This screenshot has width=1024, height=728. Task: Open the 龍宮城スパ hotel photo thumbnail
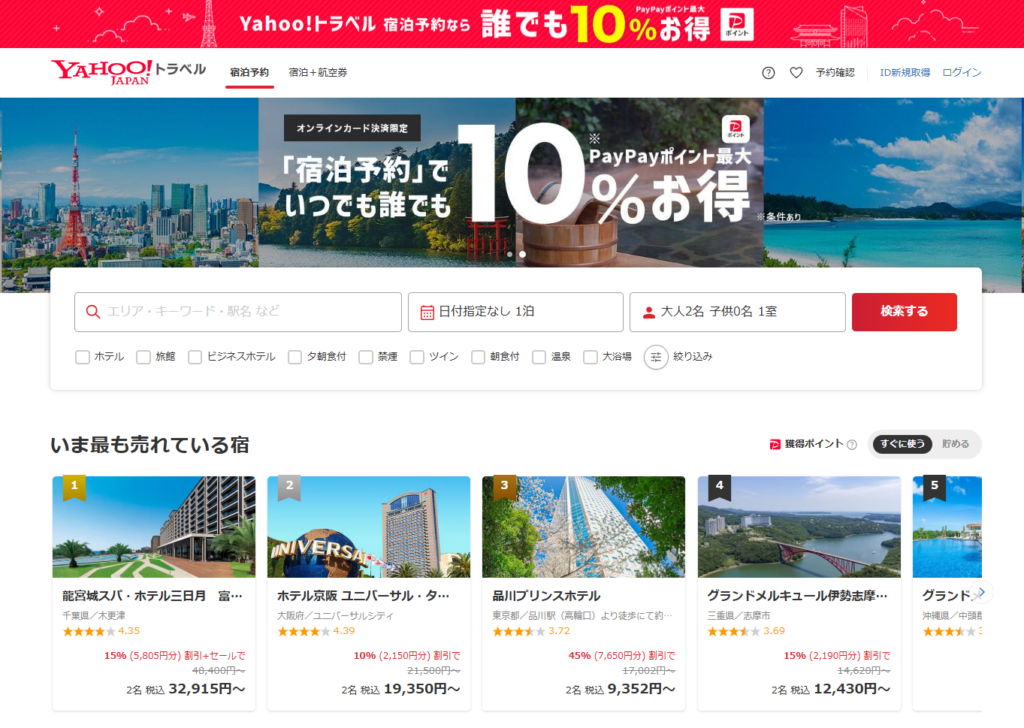154,527
